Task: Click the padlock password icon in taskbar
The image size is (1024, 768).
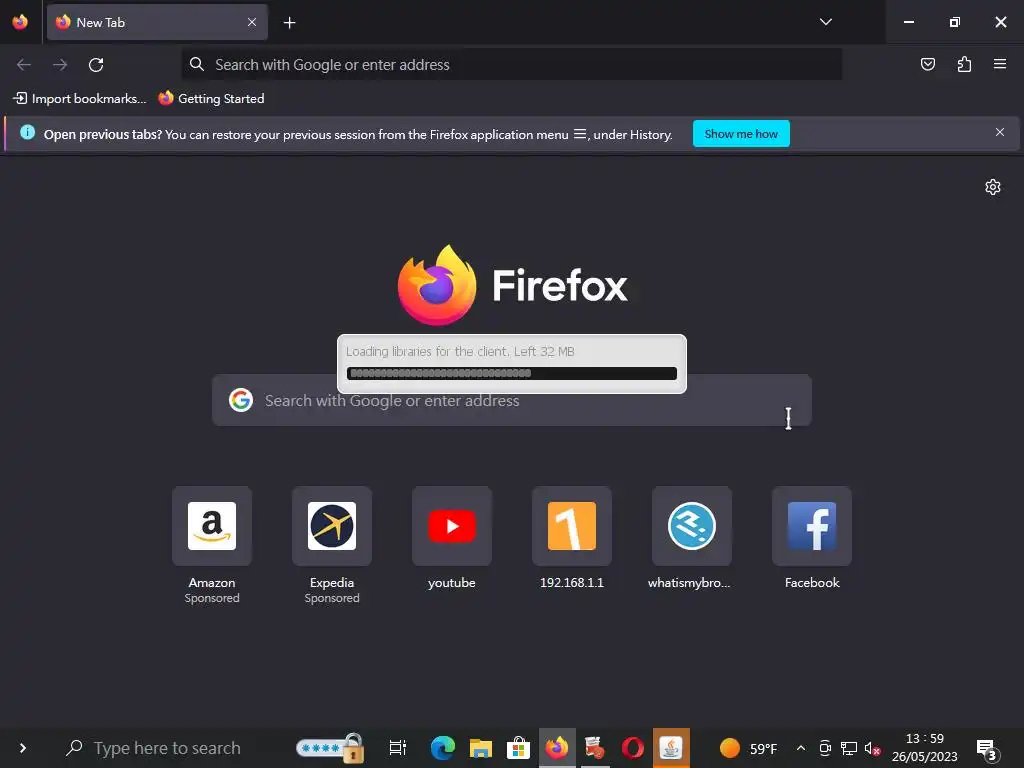Action: click(x=330, y=748)
